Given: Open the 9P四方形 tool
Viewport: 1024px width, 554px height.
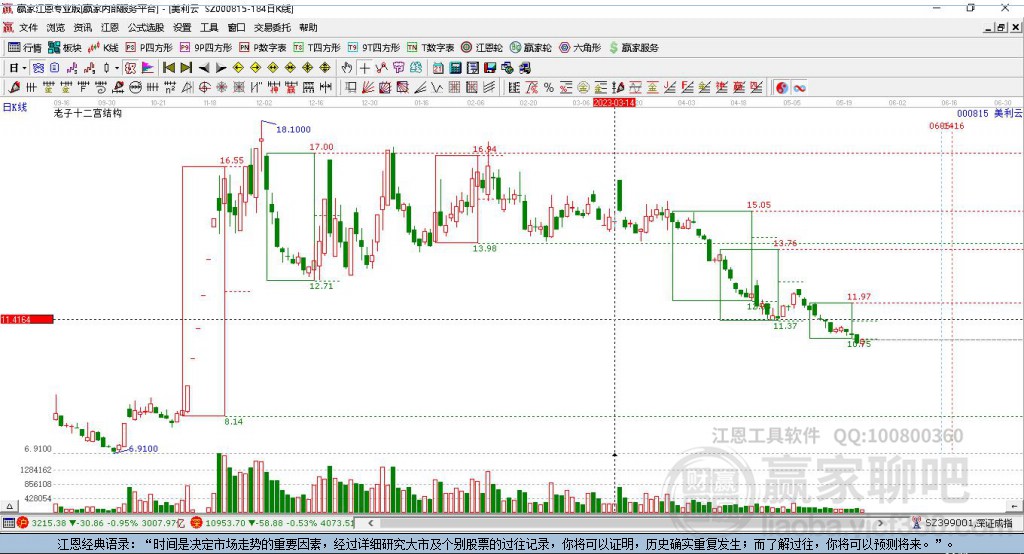Looking at the screenshot, I should click(x=206, y=48).
